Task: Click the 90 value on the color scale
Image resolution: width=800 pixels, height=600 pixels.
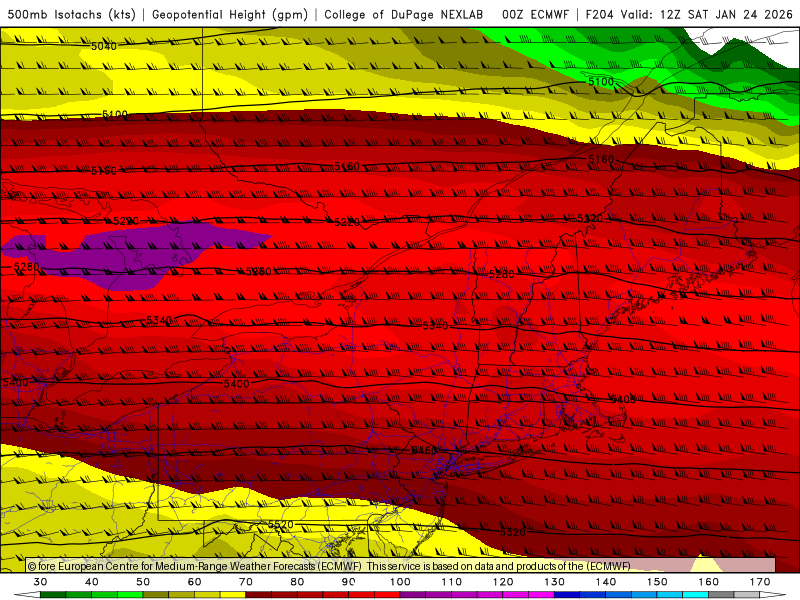Action: pyautogui.click(x=348, y=582)
